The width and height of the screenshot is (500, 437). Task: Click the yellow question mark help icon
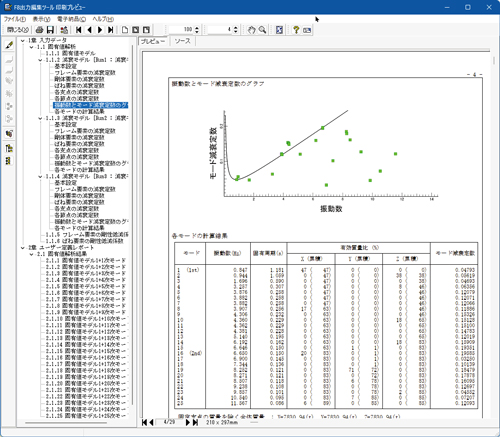pyautogui.click(x=296, y=30)
